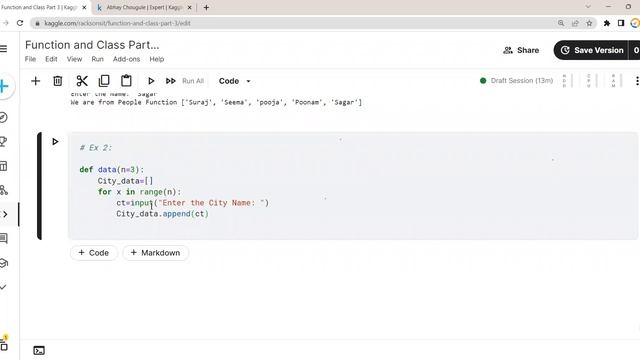Click the notebook title Function and Class Part
Image resolution: width=640 pixels, height=360 pixels.
pyautogui.click(x=92, y=45)
